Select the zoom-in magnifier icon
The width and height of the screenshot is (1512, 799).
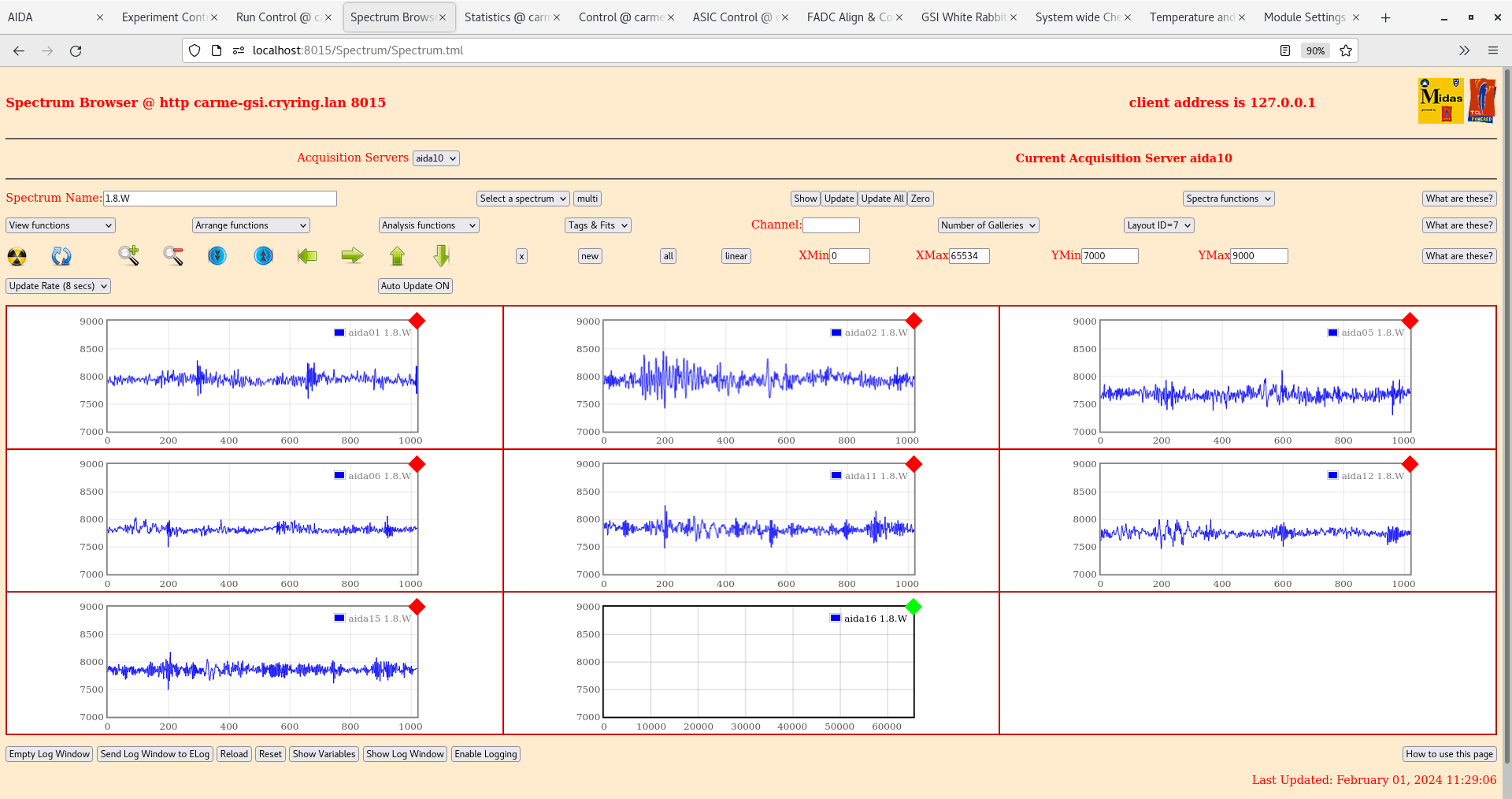pos(129,256)
